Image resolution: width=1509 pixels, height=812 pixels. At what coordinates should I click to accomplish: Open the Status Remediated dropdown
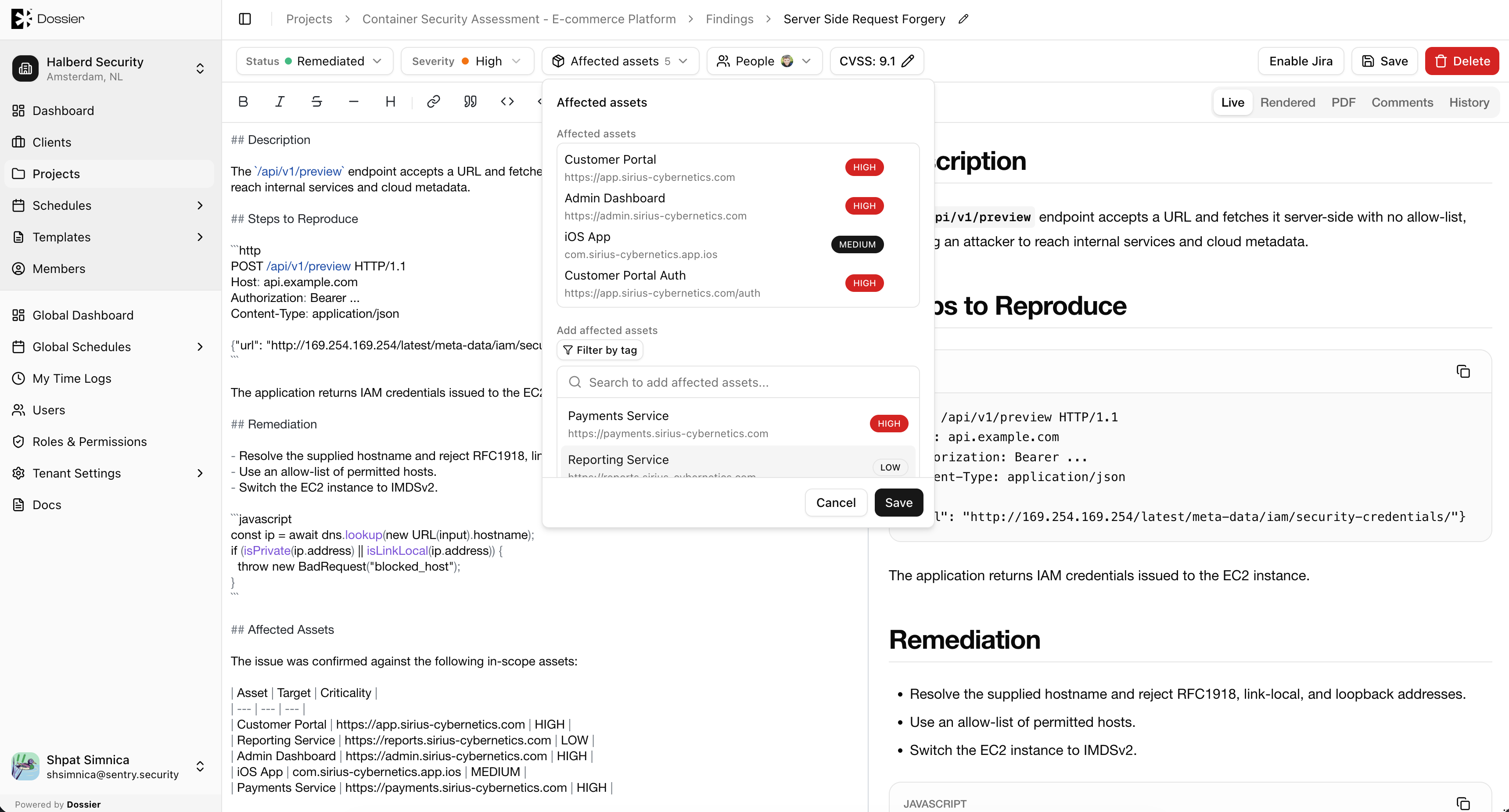315,61
